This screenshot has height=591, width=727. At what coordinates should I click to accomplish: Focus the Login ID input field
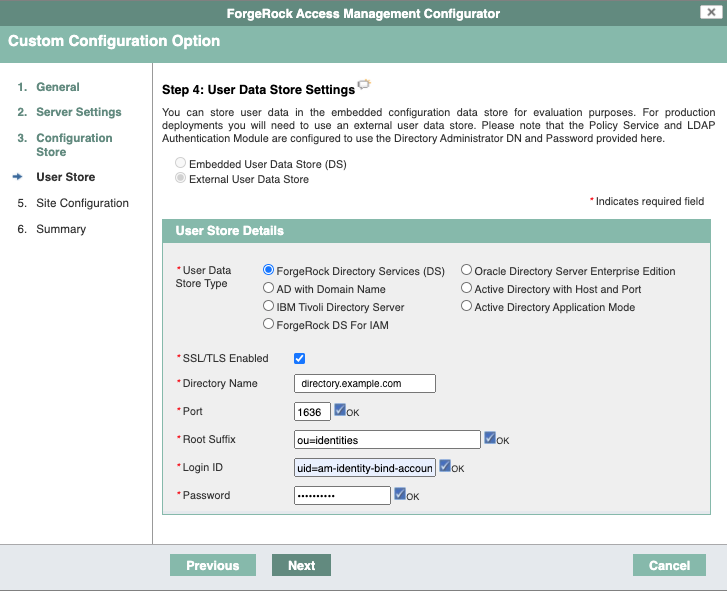click(365, 468)
